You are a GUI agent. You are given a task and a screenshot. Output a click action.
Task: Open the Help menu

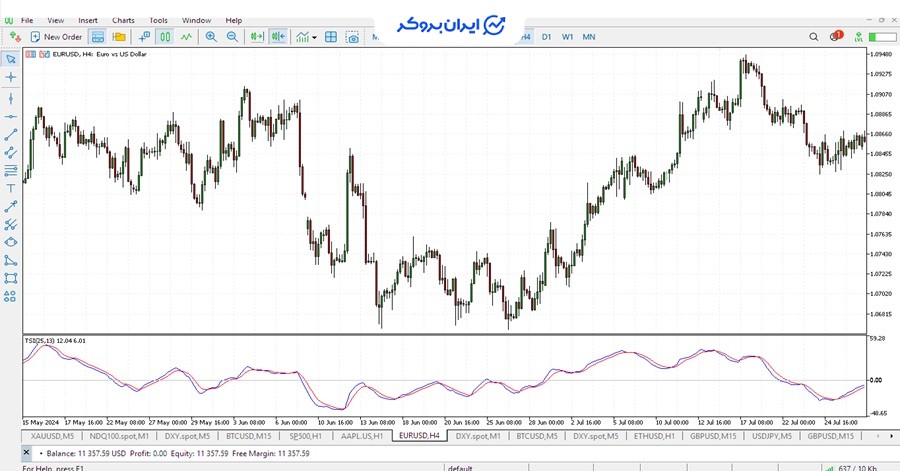coord(234,20)
